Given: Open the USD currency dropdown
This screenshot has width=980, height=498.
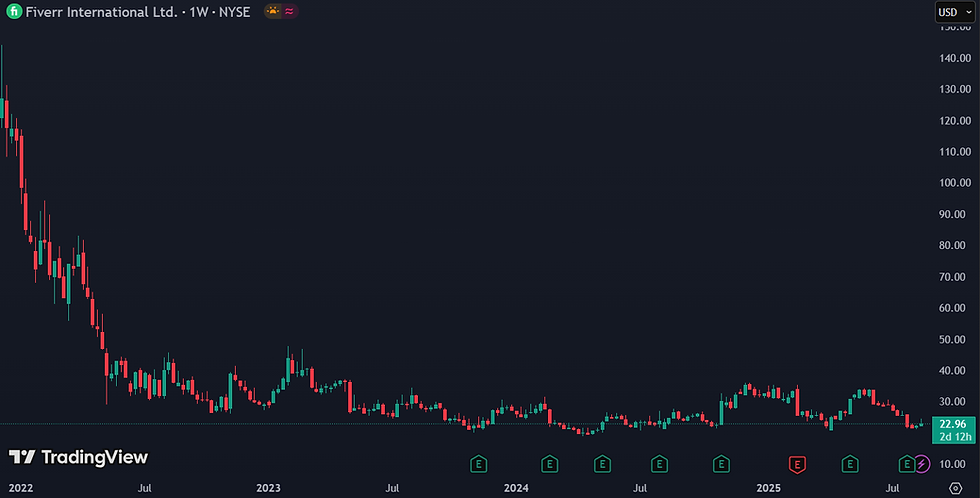Looking at the screenshot, I should point(955,12).
